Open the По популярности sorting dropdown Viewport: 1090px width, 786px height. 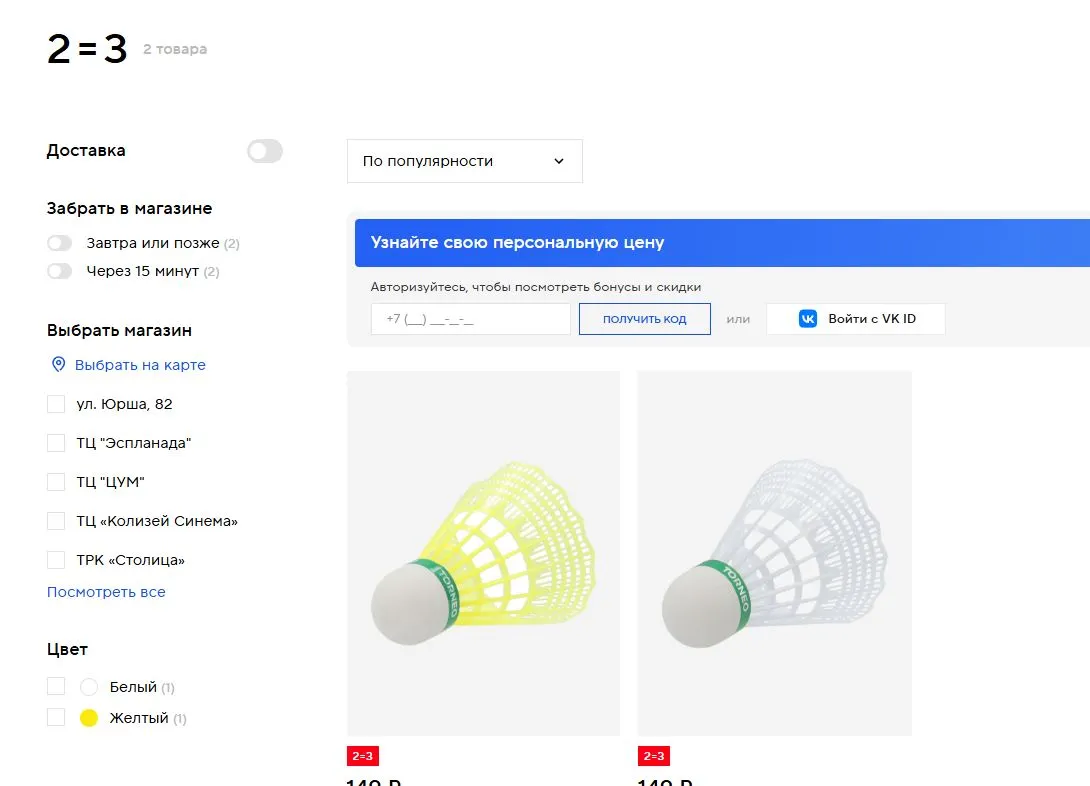pos(464,161)
